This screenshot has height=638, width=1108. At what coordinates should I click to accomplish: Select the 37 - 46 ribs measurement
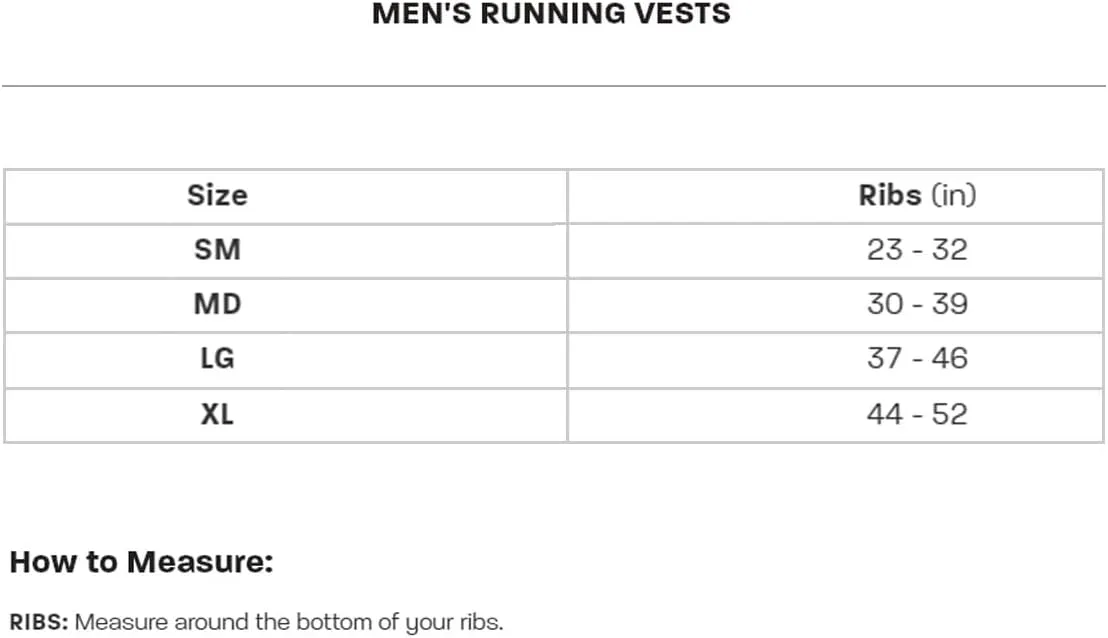(x=917, y=359)
